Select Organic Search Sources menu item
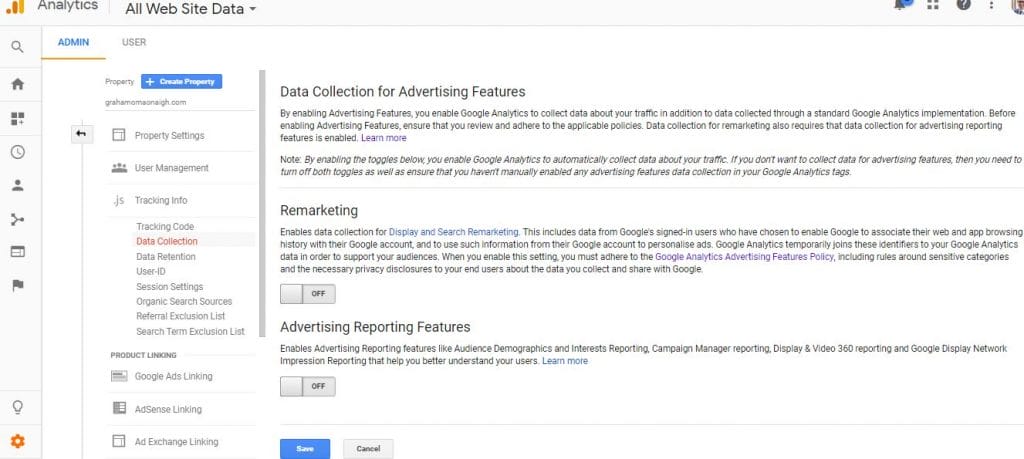The width and height of the screenshot is (1024, 459). point(184,302)
